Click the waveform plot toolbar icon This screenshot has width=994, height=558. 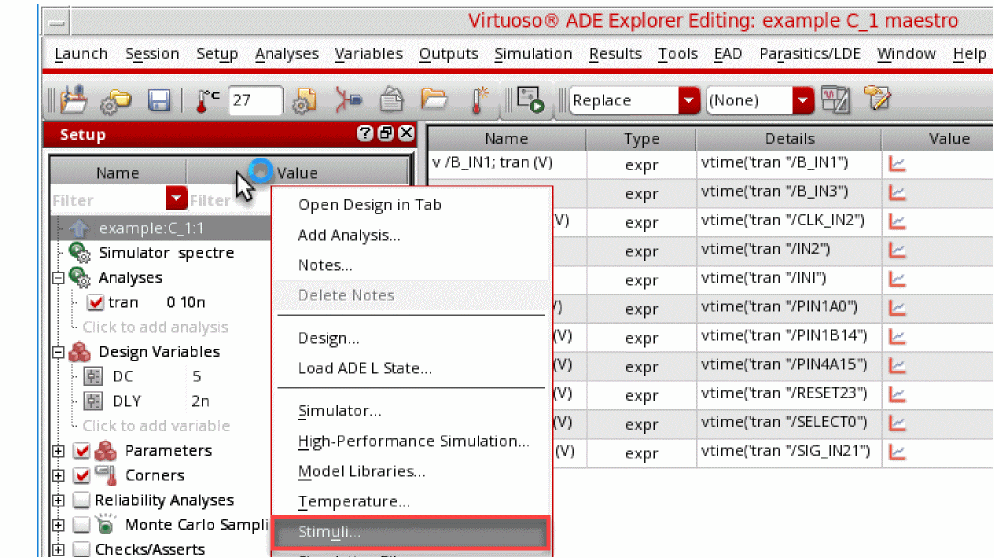click(x=836, y=100)
